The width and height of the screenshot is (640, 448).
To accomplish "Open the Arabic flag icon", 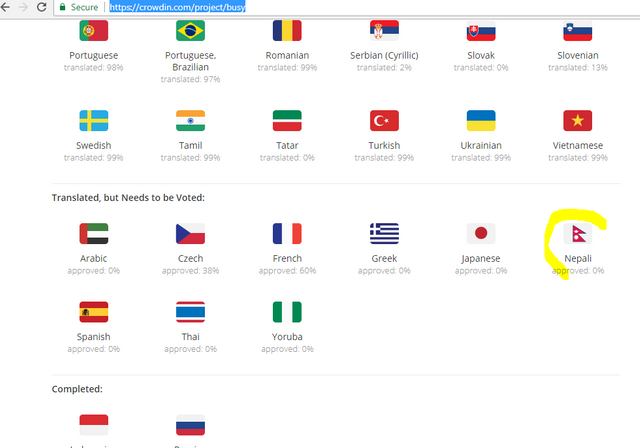I will (x=93, y=233).
